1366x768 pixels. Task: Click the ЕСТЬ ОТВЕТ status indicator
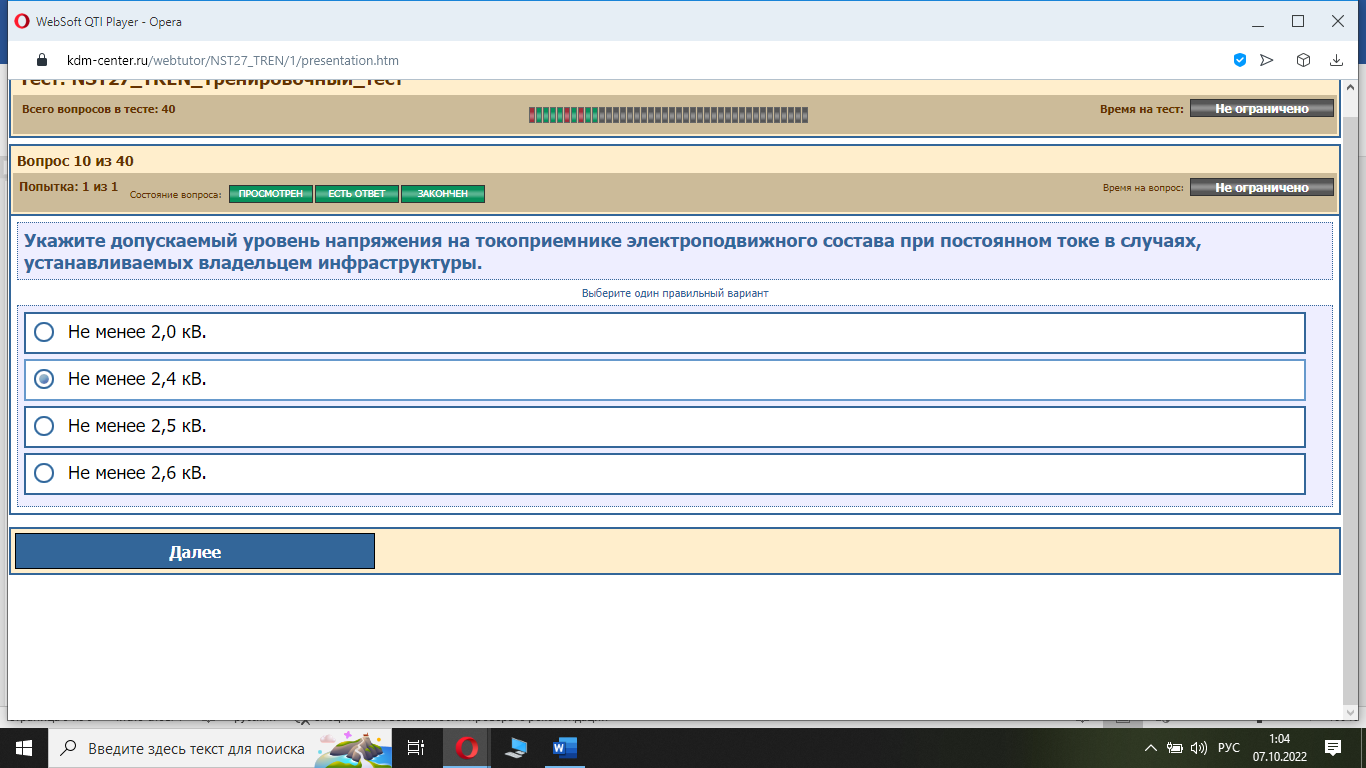coord(357,194)
